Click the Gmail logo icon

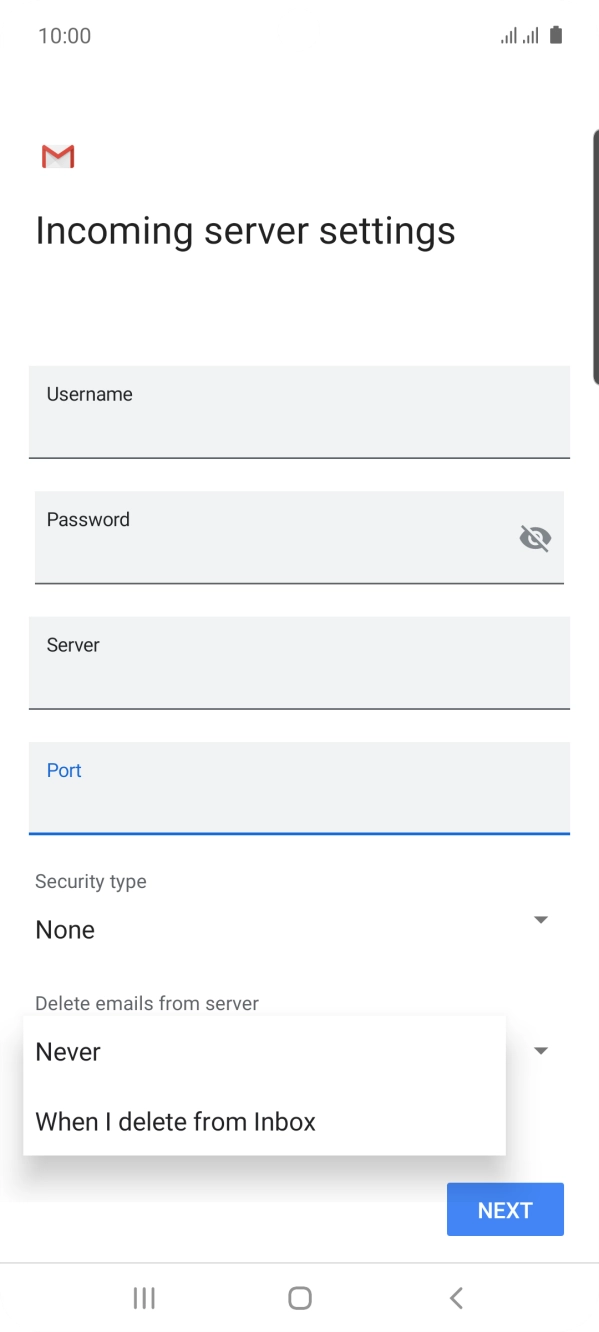pyautogui.click(x=57, y=156)
